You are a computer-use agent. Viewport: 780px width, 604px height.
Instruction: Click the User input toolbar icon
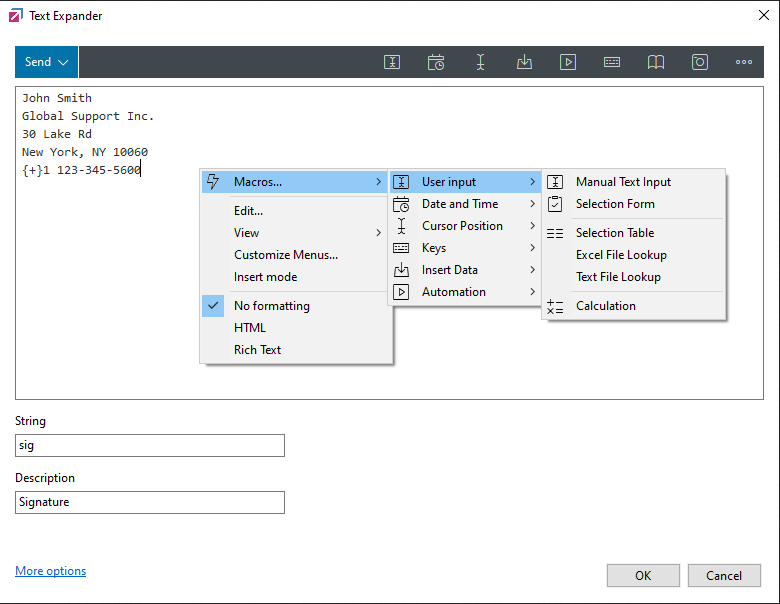pos(392,62)
